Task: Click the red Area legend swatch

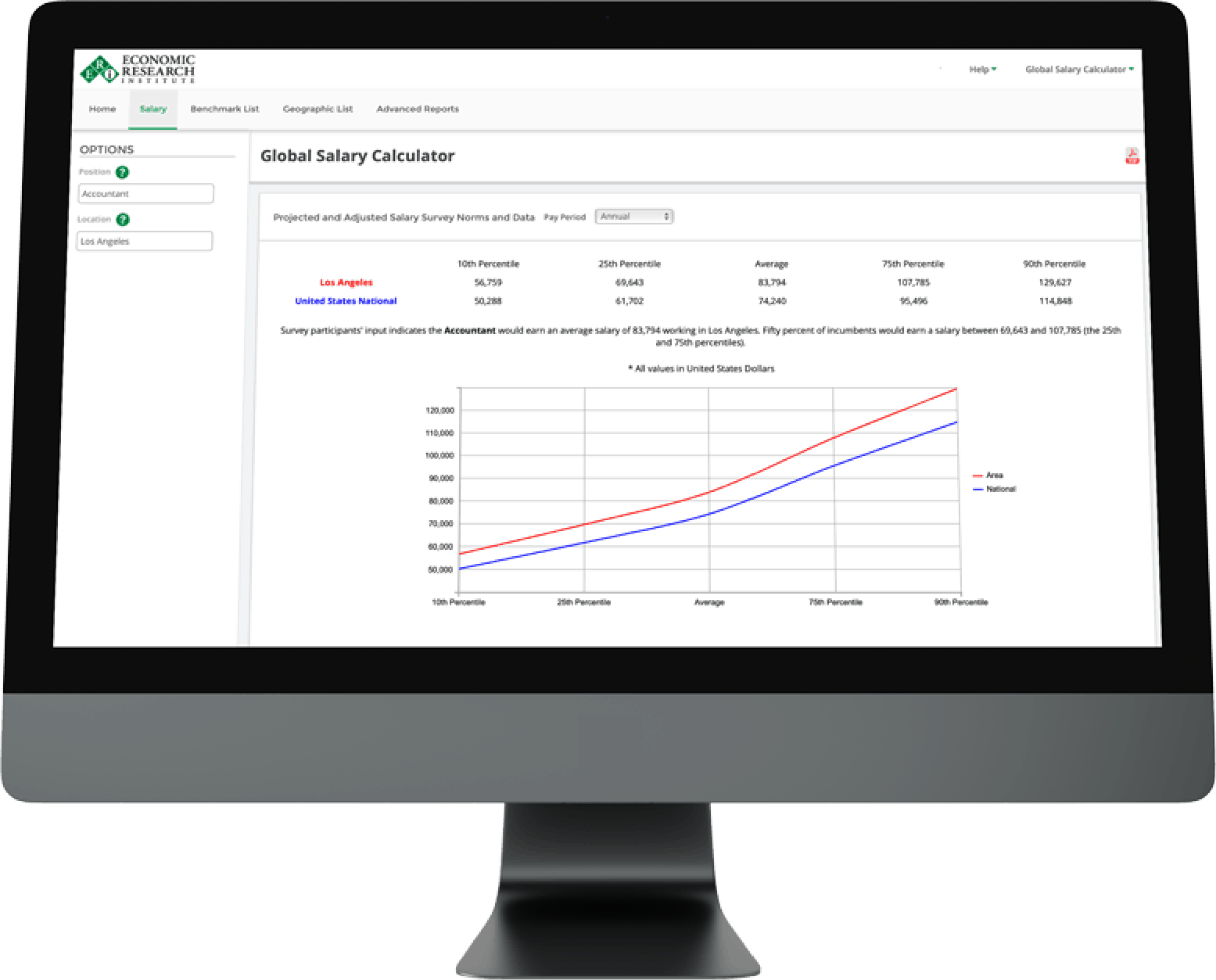Action: click(977, 476)
